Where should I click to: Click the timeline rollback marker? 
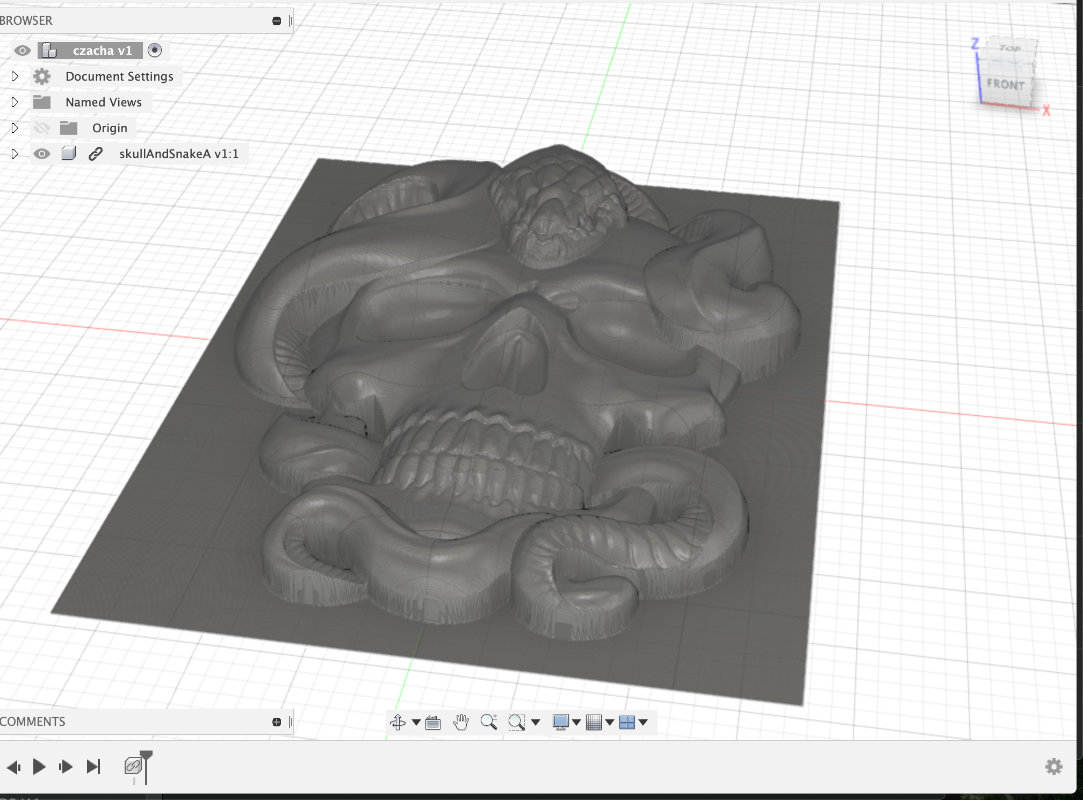click(x=146, y=766)
